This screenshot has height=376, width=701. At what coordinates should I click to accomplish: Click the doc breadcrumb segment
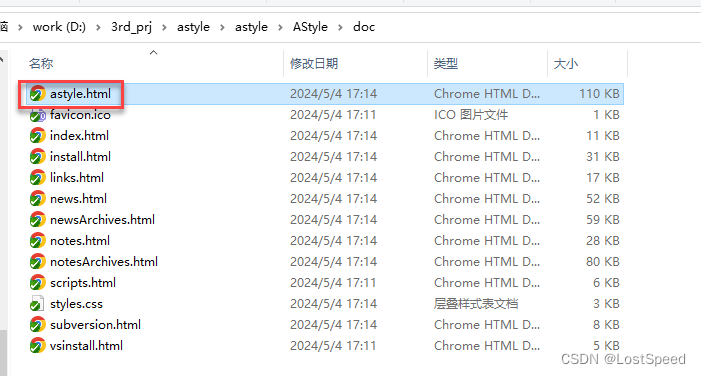tap(364, 27)
